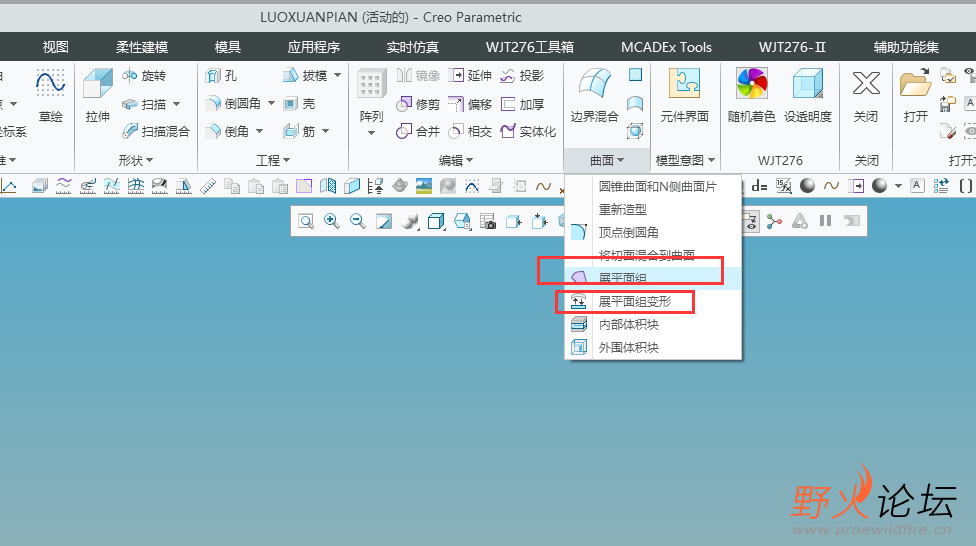
Task: Expand the Rib (筋) dropdown arrow
Action: pos(326,131)
